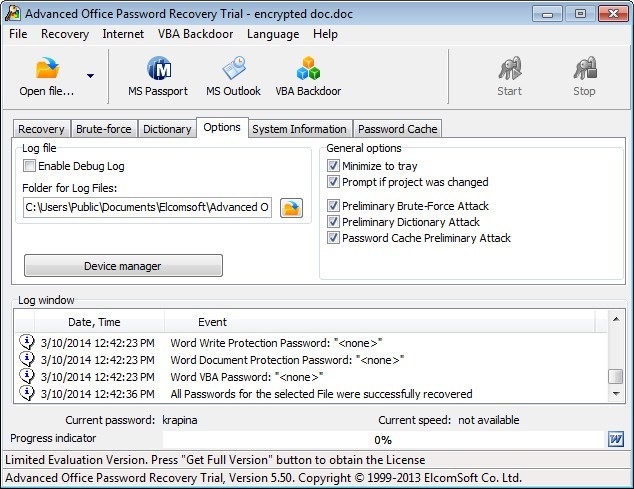Expand the Open file dropdown arrow
This screenshot has width=634, height=489.
[90, 76]
